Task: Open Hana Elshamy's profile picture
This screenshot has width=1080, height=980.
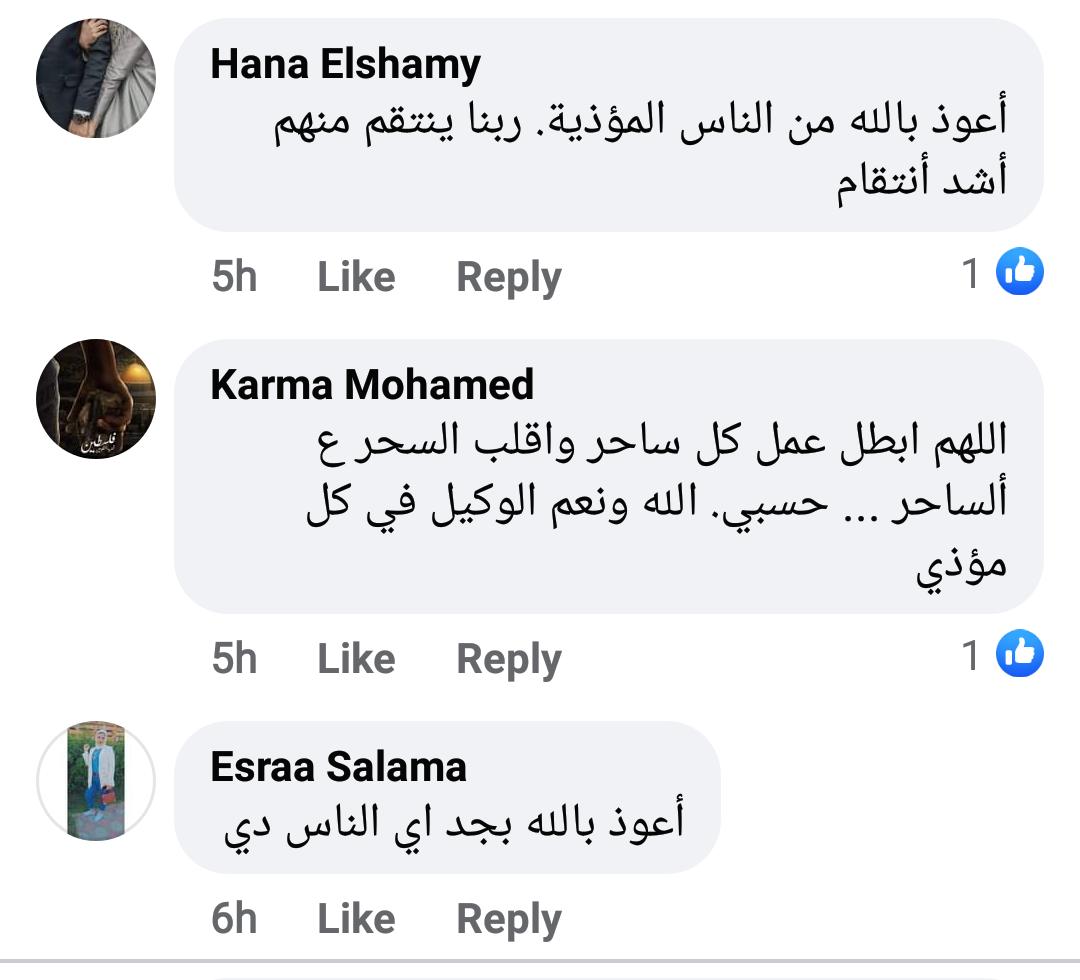Action: click(96, 78)
